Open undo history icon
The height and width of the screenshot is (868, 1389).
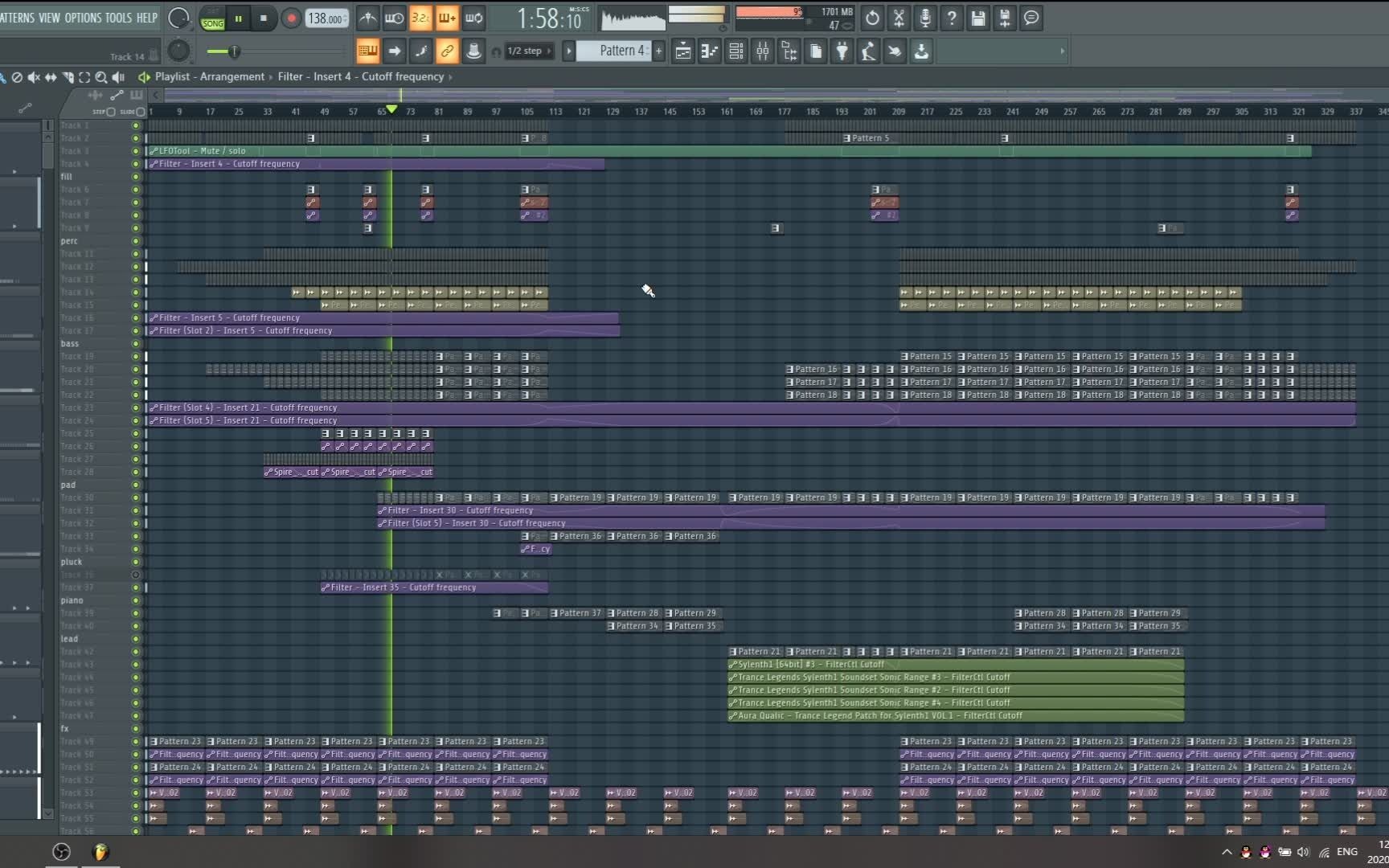coord(872,18)
